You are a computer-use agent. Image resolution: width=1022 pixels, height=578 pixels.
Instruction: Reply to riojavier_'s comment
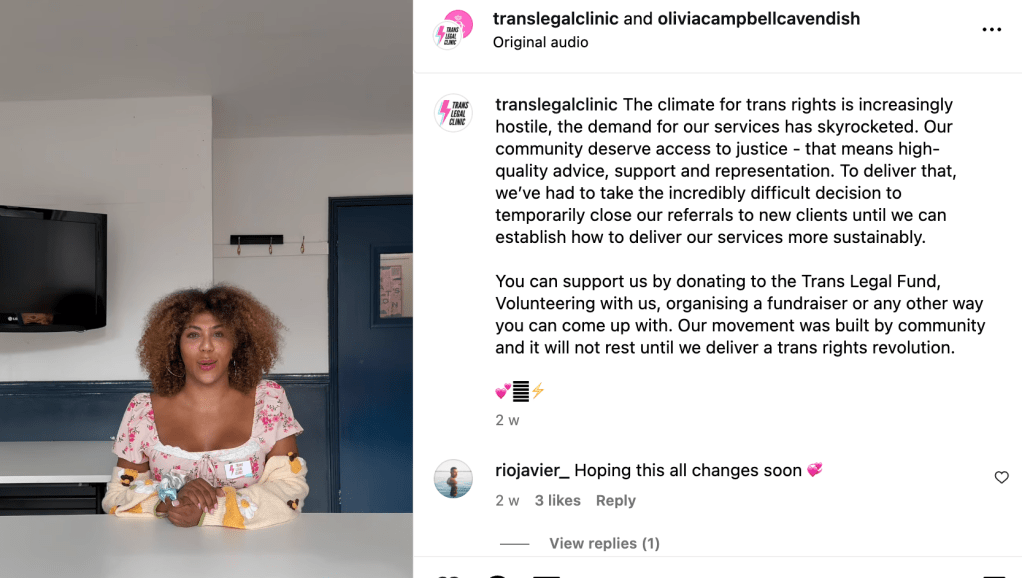point(615,500)
